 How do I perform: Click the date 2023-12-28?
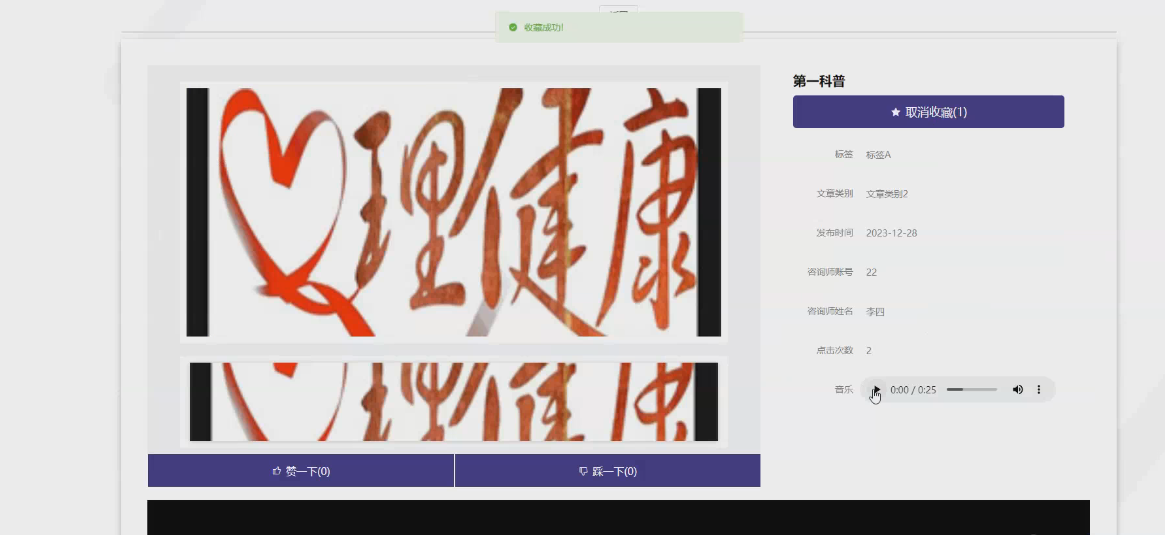892,233
